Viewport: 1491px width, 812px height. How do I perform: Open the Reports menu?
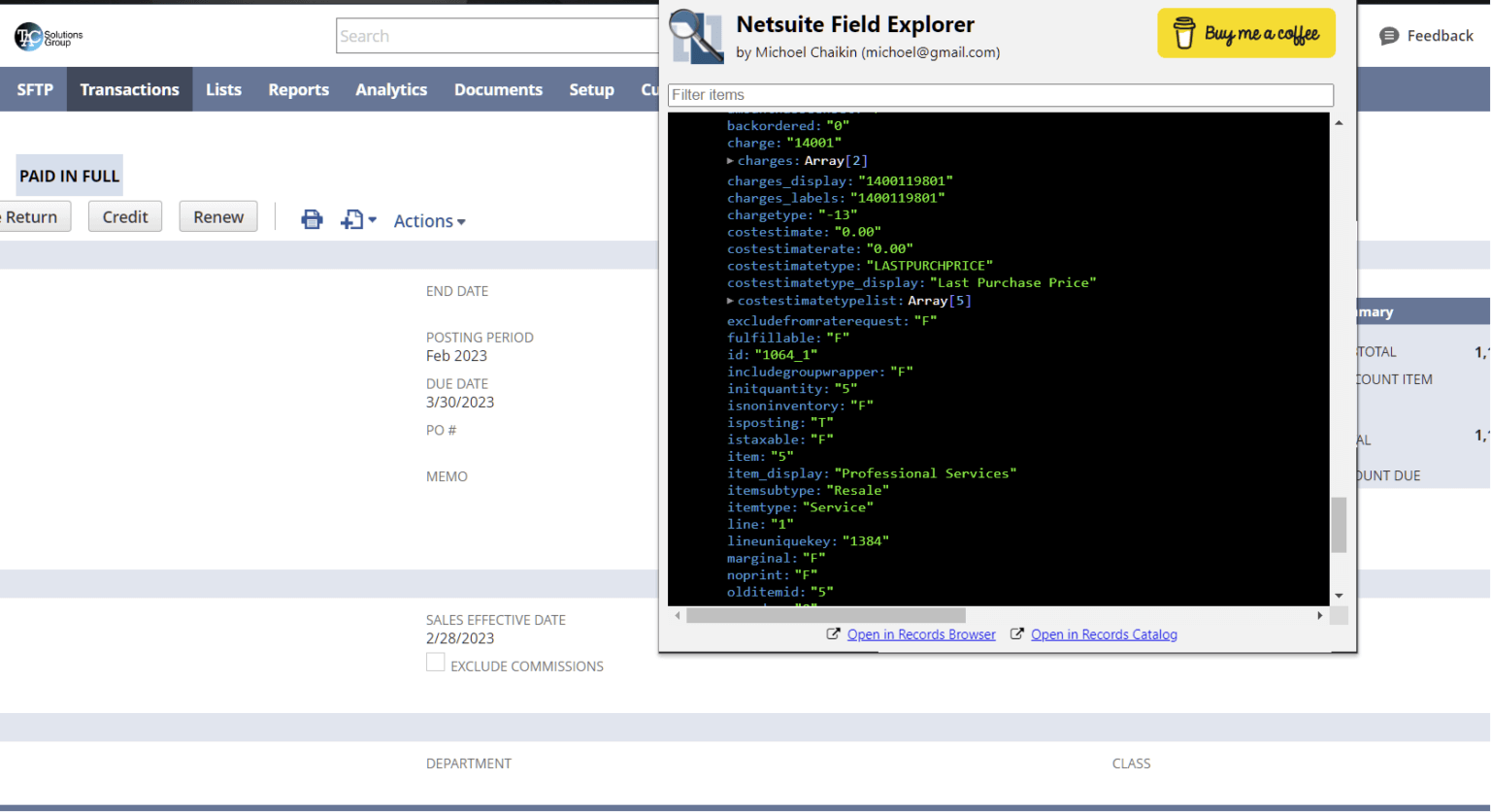click(x=298, y=89)
